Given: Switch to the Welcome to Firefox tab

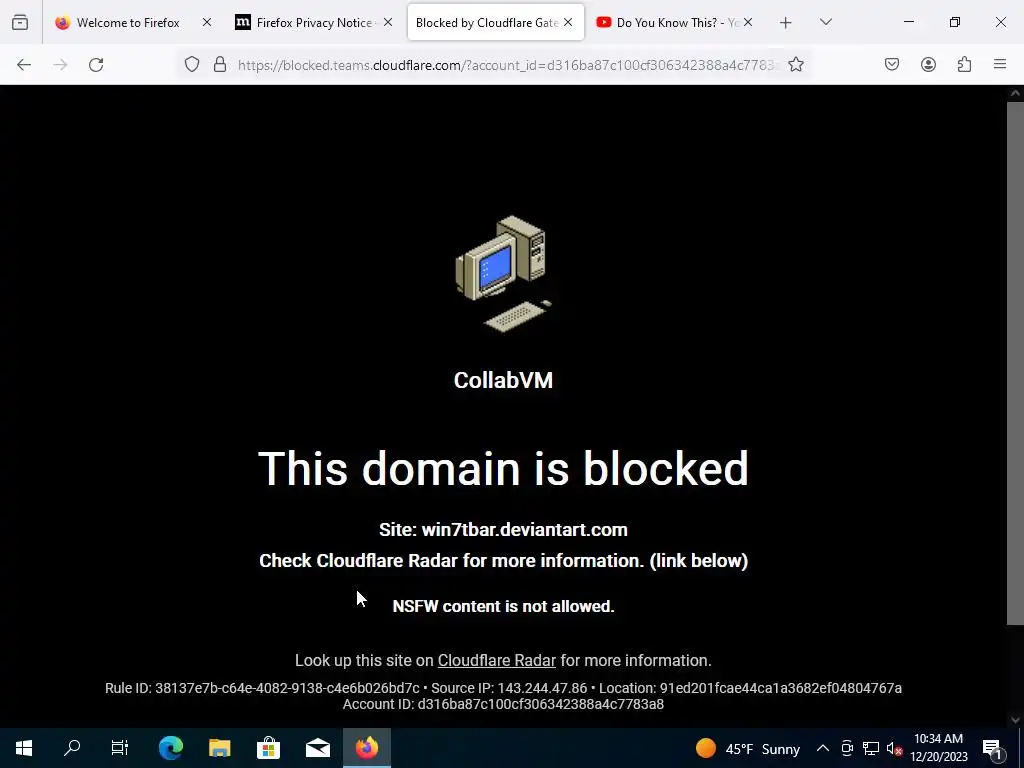Looking at the screenshot, I should click(x=128, y=23).
